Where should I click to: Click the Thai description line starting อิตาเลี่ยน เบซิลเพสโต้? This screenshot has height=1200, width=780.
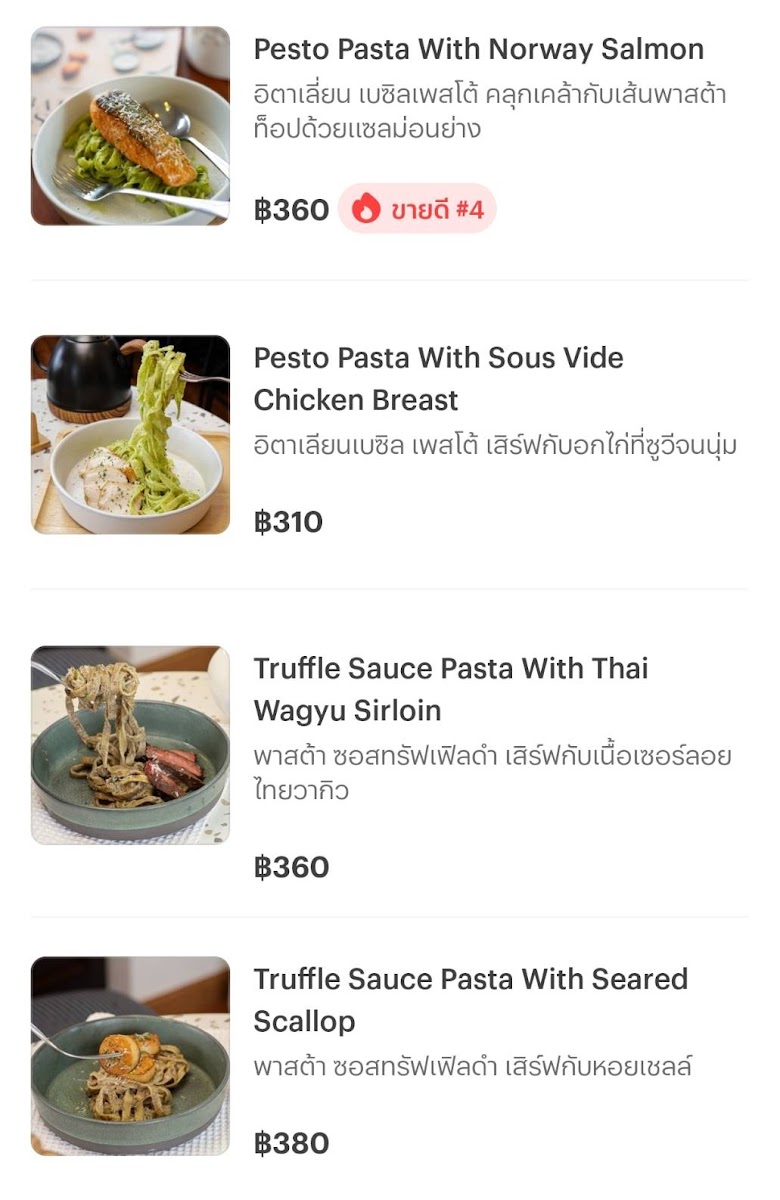pyautogui.click(x=489, y=95)
